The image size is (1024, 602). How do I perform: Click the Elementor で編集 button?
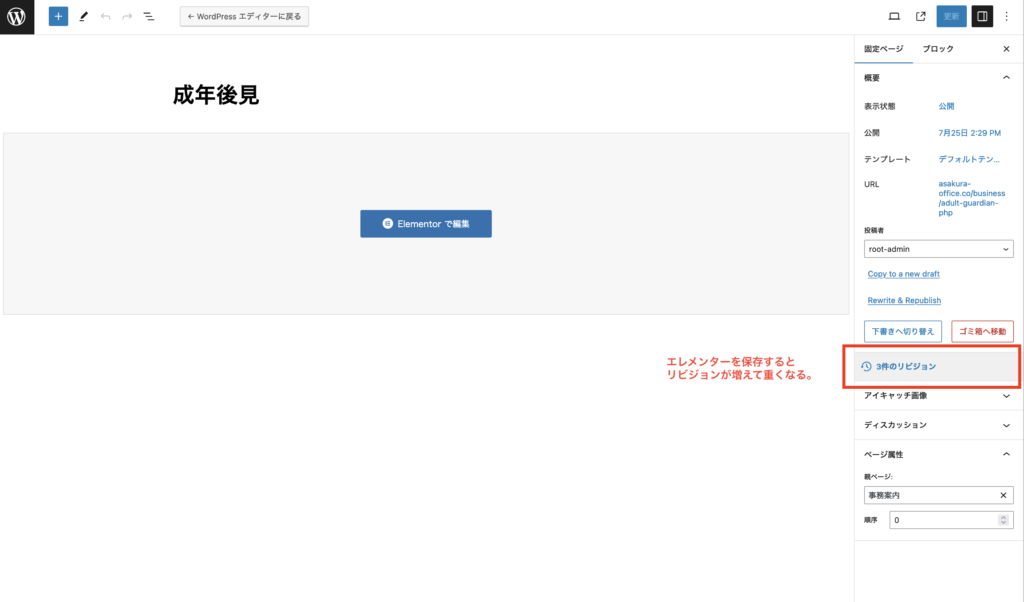(x=426, y=224)
